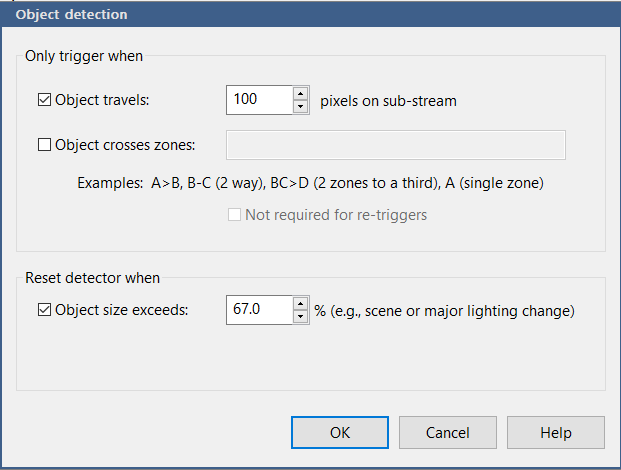
Task: Decrease Object travels pixels with down arrow
Action: pyautogui.click(x=300, y=107)
